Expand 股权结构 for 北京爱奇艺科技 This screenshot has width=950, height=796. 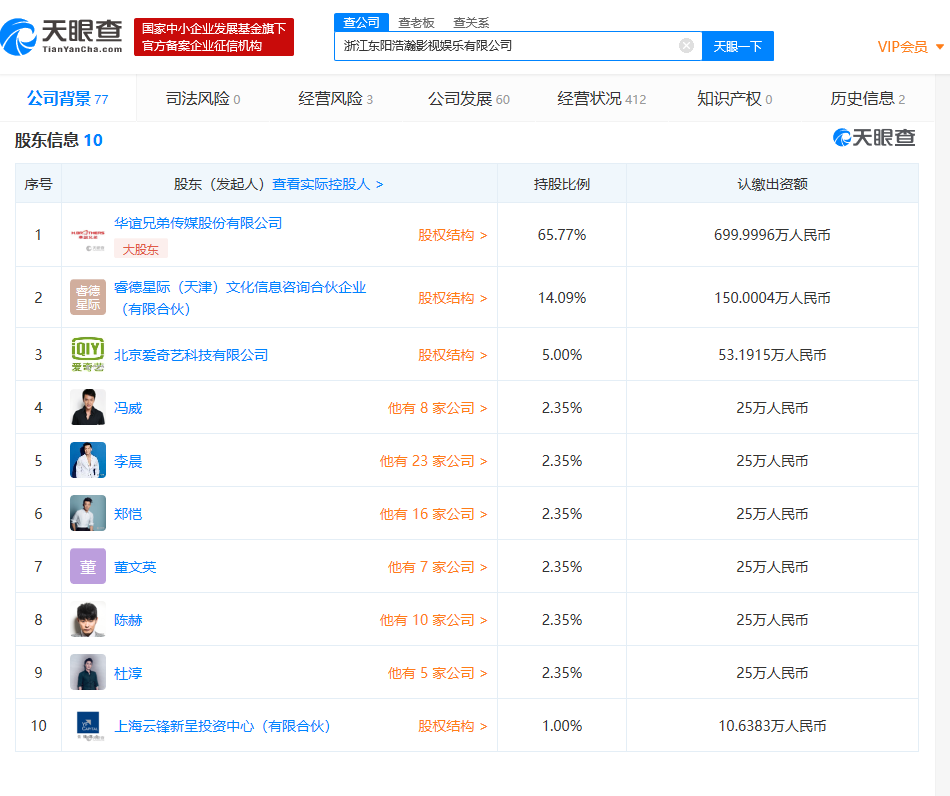(x=452, y=355)
